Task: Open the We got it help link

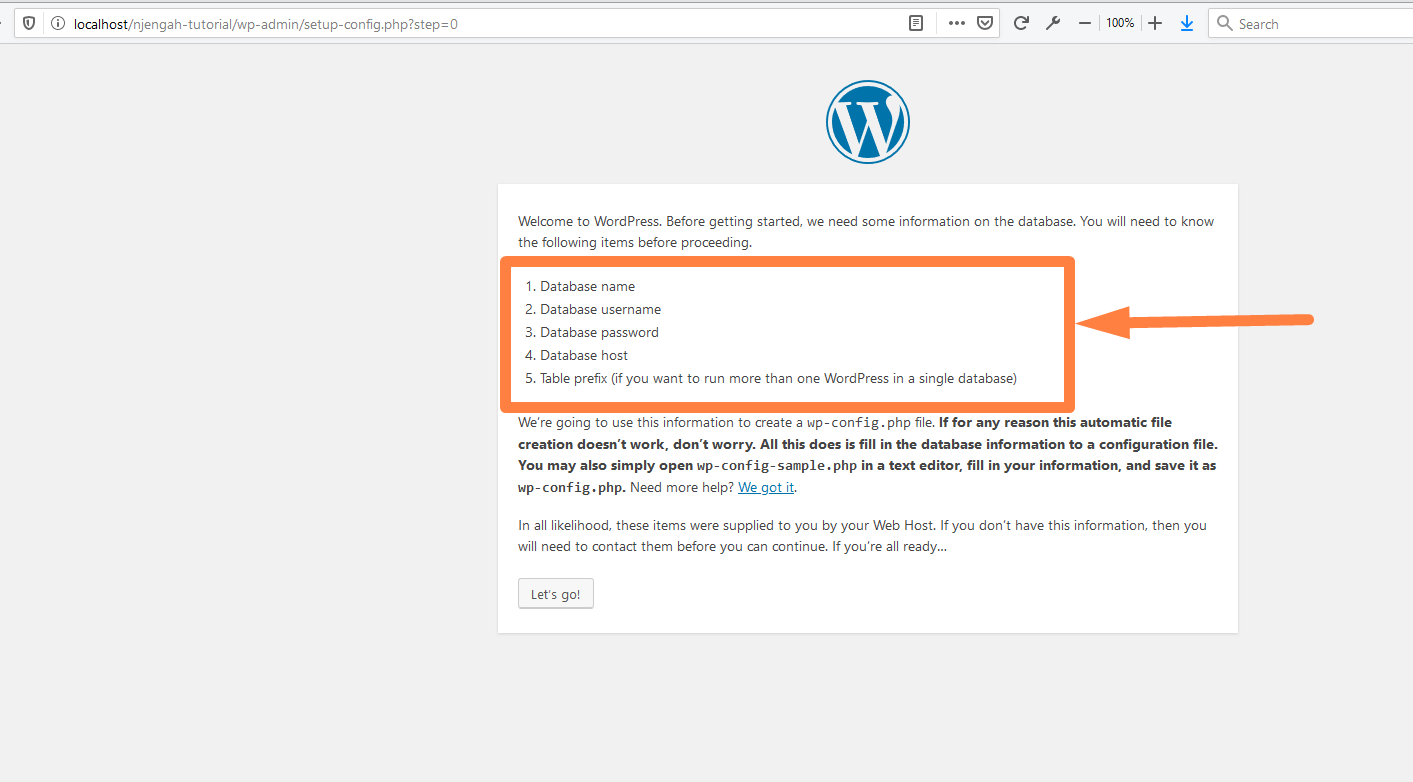Action: pyautogui.click(x=765, y=487)
